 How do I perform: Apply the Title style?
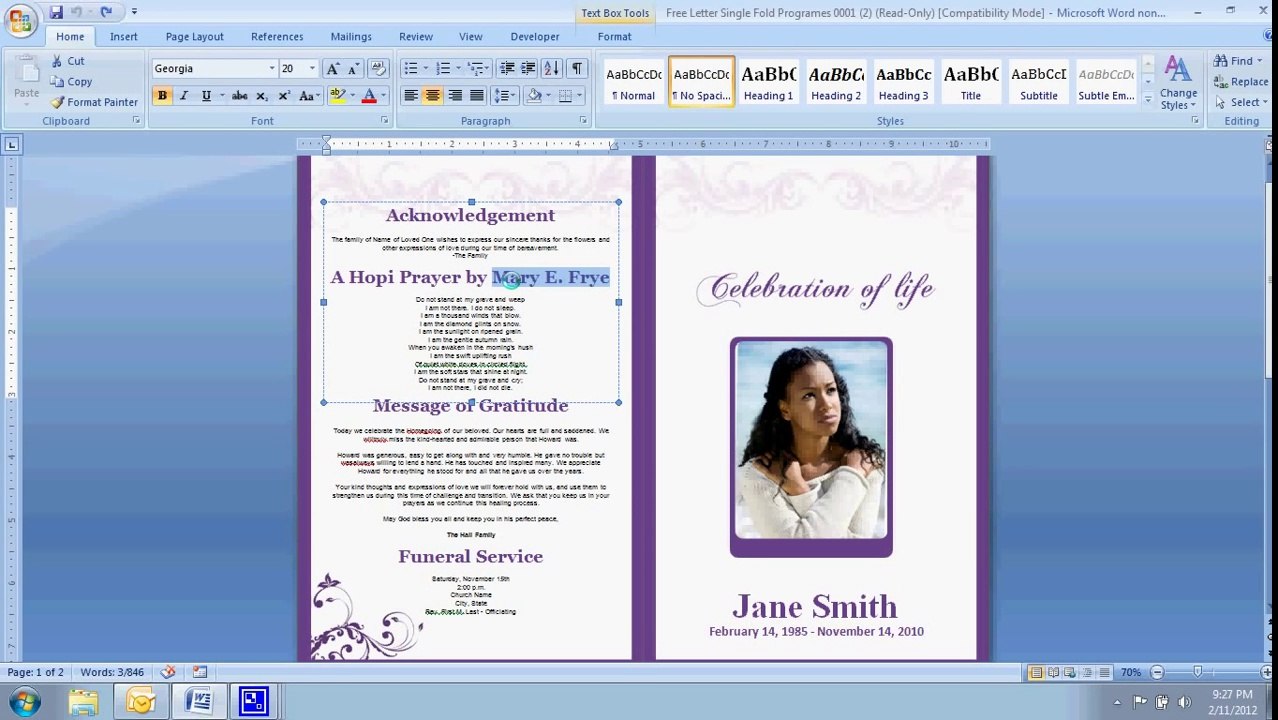click(x=971, y=82)
